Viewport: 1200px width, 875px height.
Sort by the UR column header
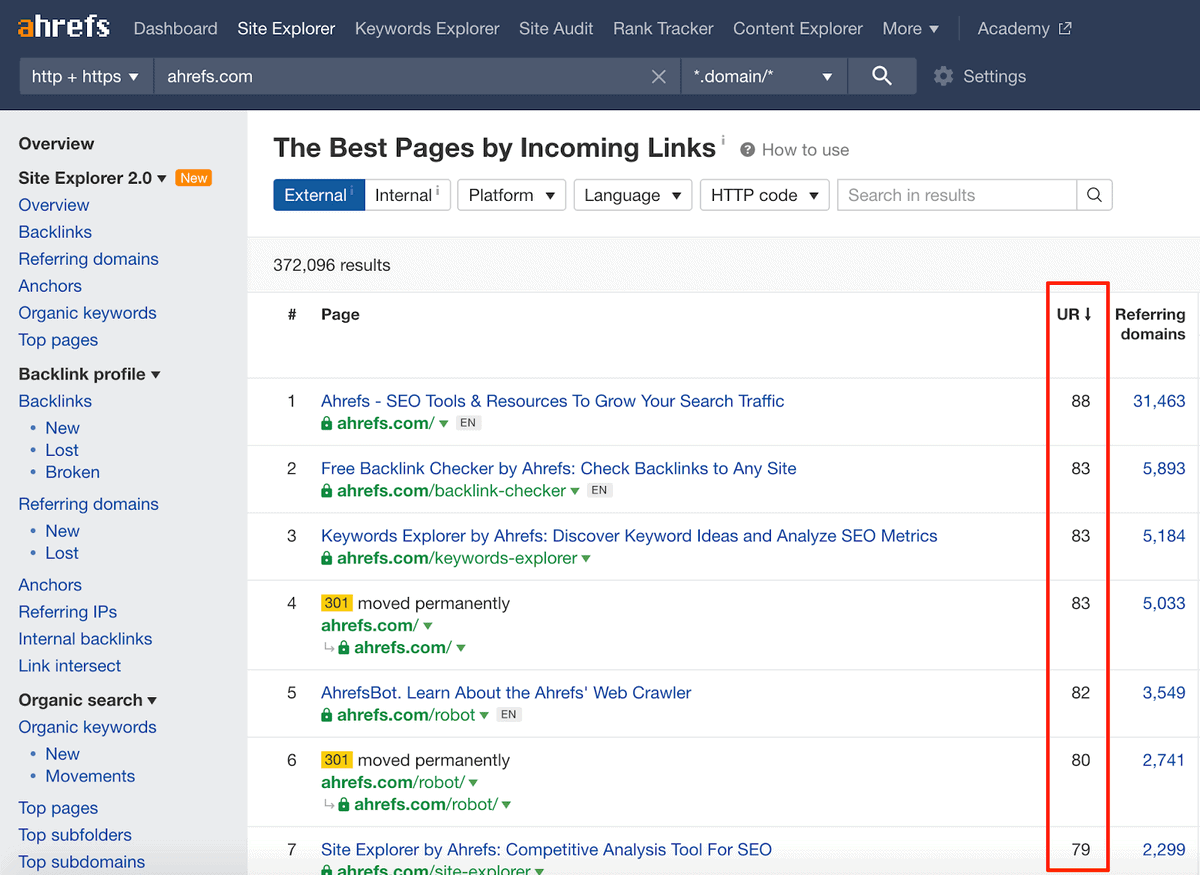pos(1074,314)
